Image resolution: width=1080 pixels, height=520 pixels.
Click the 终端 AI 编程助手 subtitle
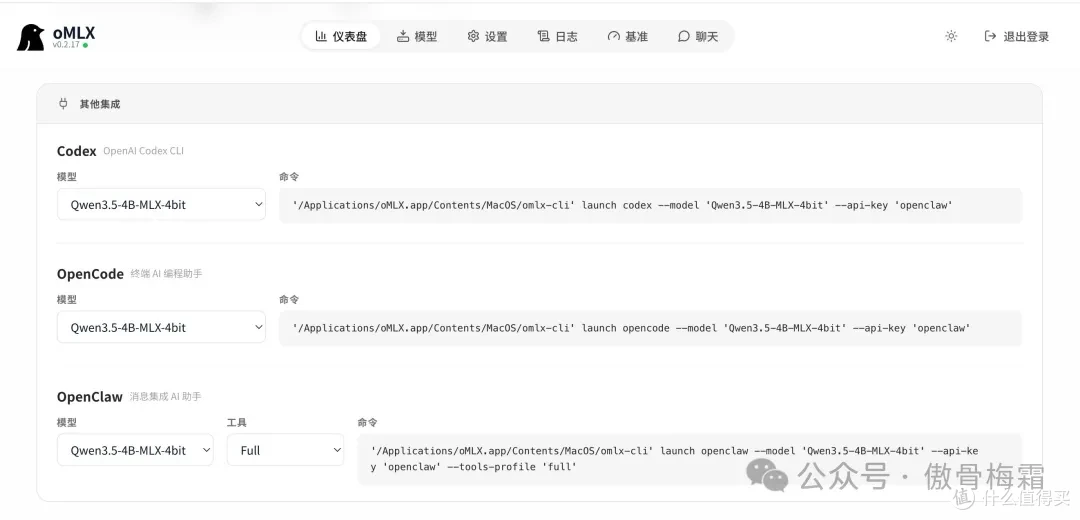pos(167,273)
